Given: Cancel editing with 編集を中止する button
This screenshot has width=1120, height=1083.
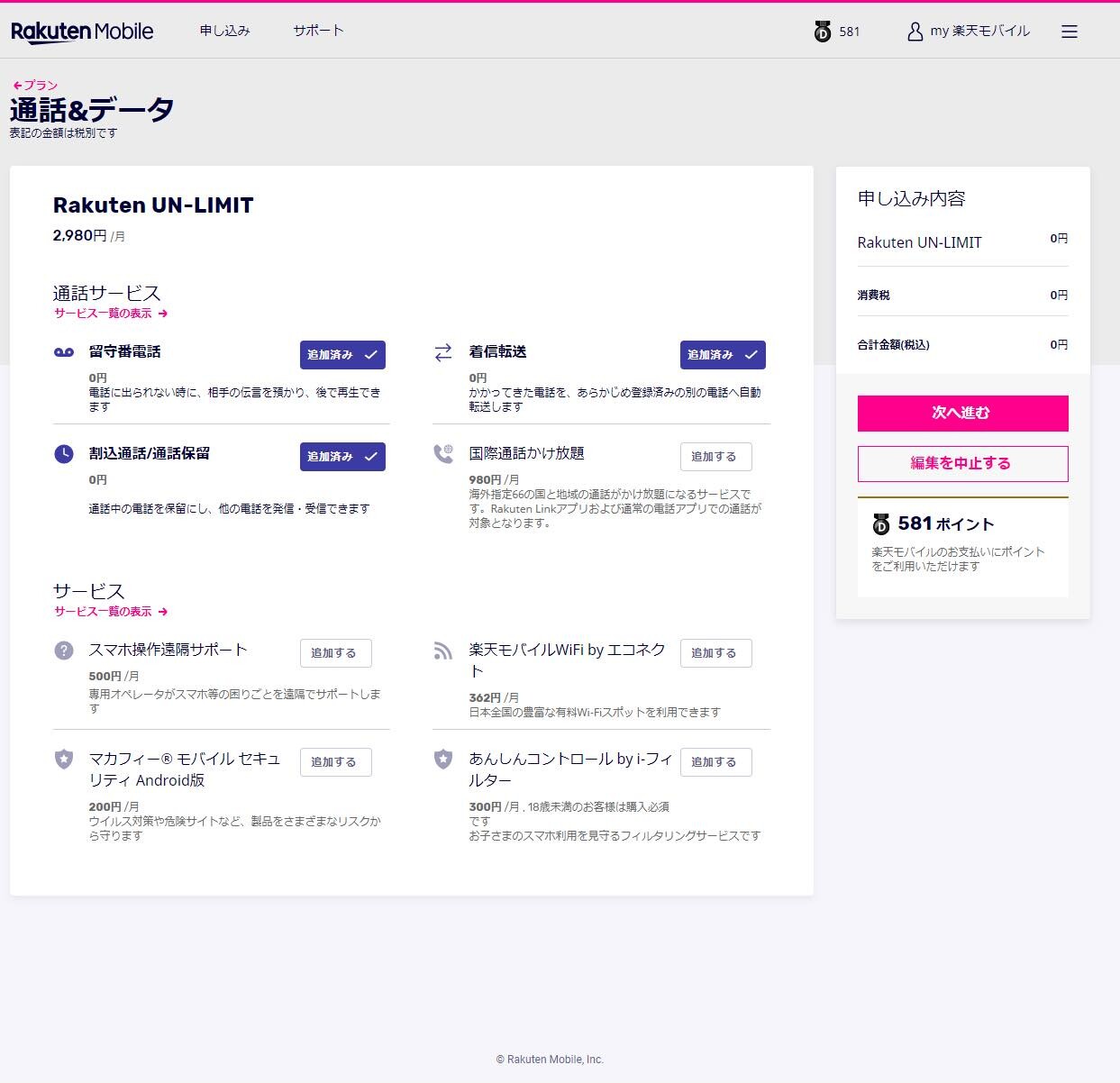Looking at the screenshot, I should (962, 464).
